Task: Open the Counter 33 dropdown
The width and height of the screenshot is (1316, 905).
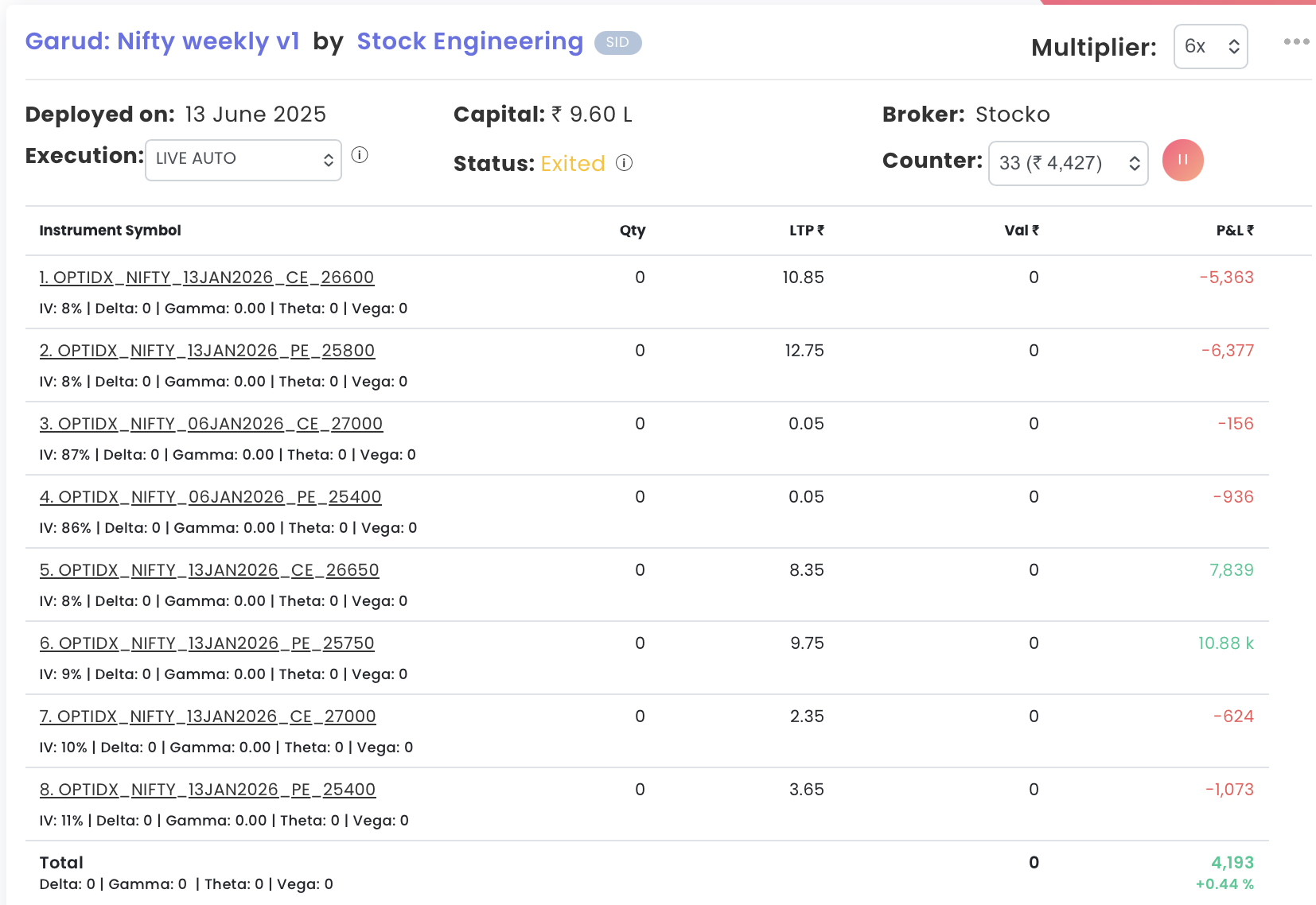Action: [1068, 163]
